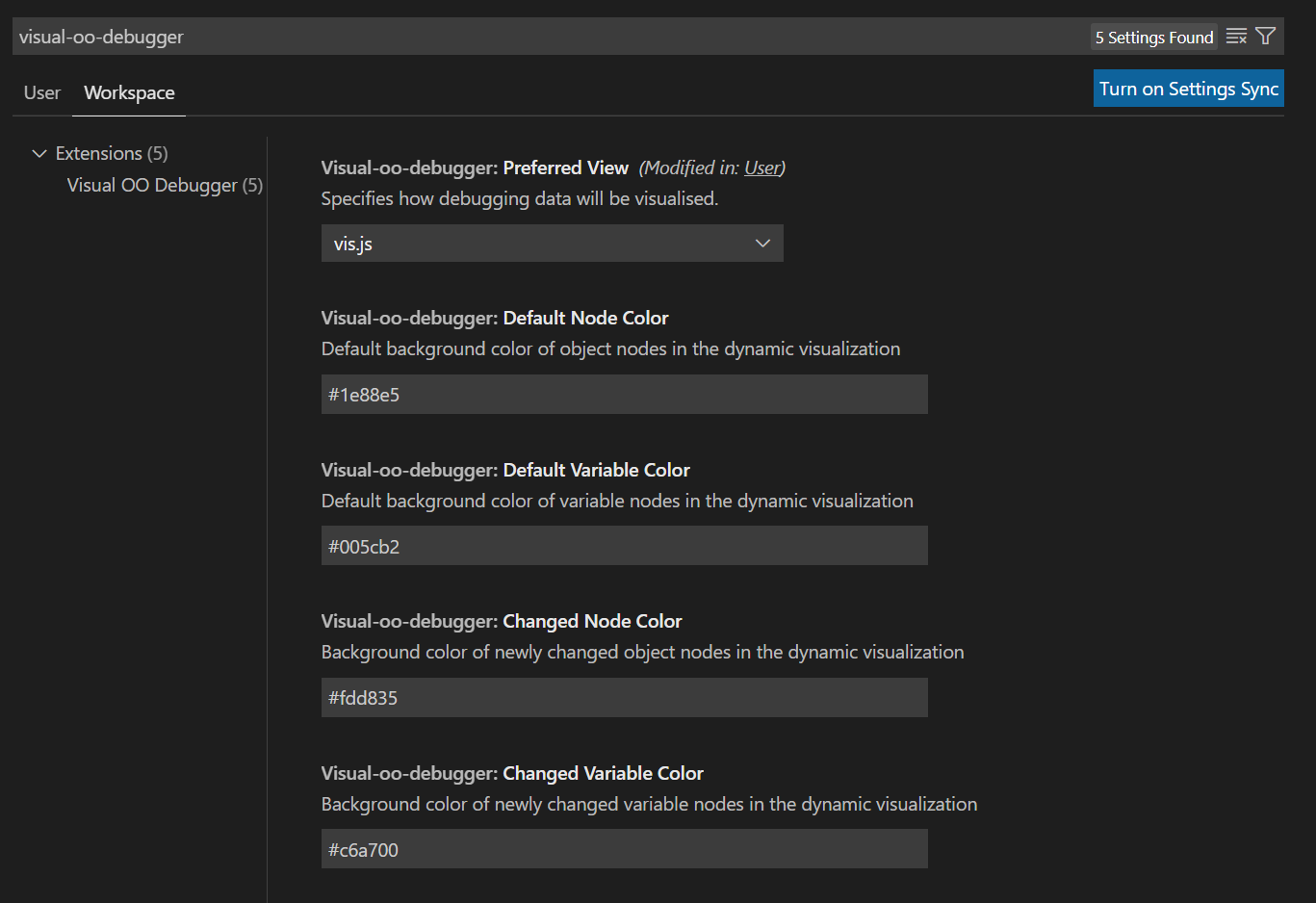The height and width of the screenshot is (903, 1316).
Task: Turn on Settings Sync
Action: 1189,89
